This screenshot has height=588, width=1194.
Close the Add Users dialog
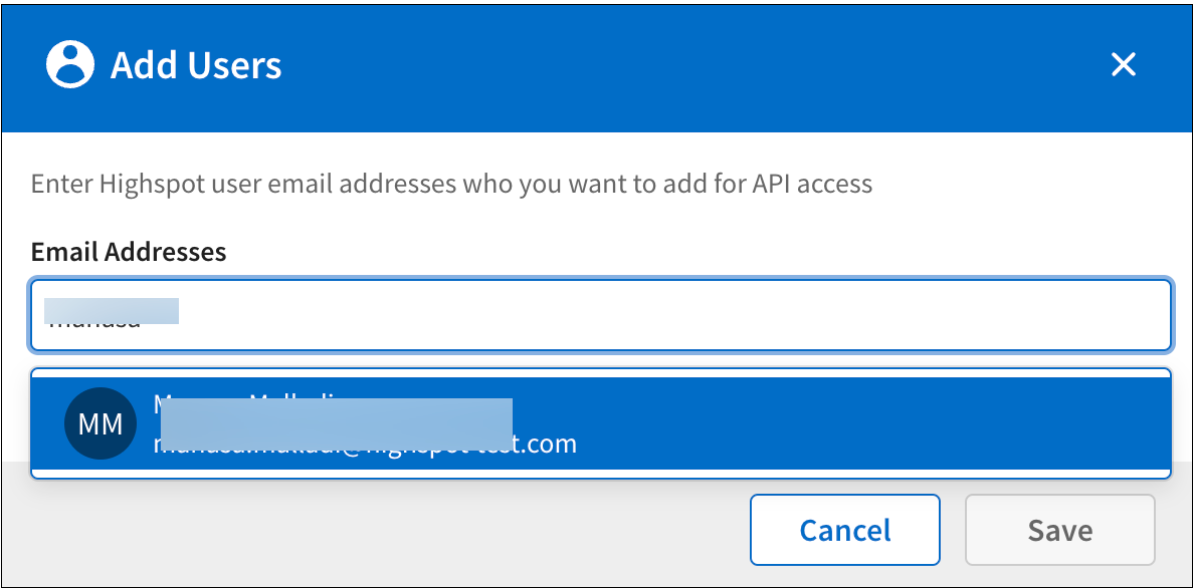[1124, 65]
